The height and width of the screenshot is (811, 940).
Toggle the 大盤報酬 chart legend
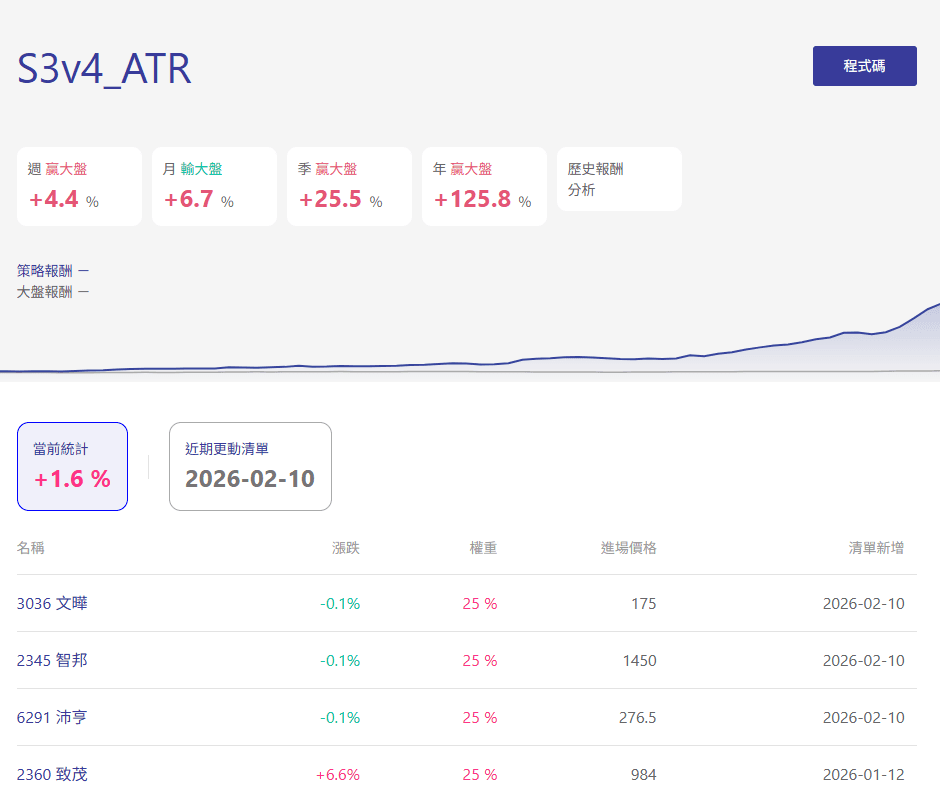click(53, 291)
